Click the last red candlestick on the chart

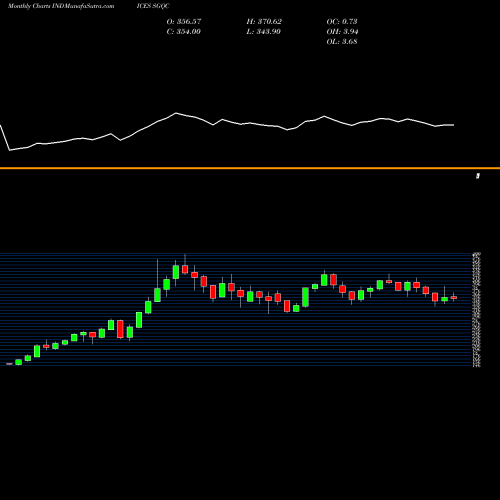pos(454,297)
